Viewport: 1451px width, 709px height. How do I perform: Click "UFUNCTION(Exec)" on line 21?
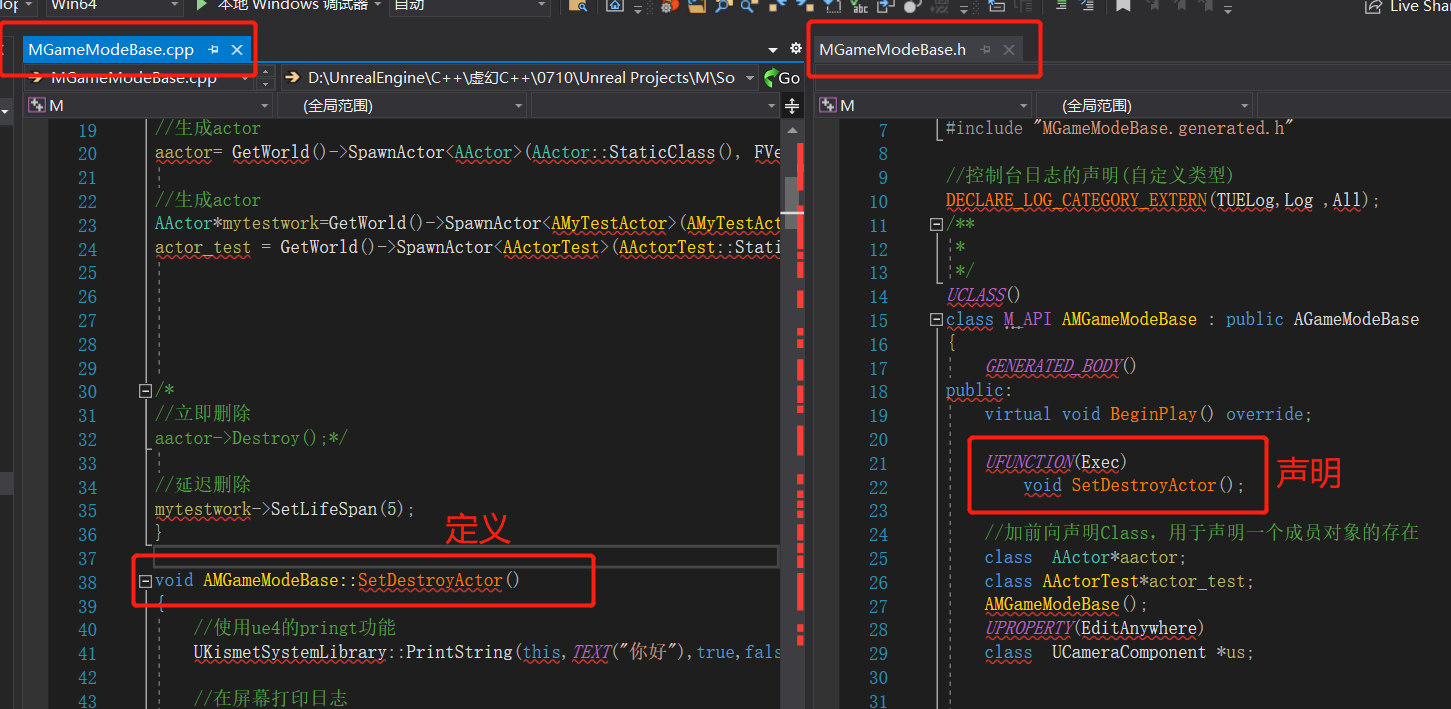(1056, 462)
